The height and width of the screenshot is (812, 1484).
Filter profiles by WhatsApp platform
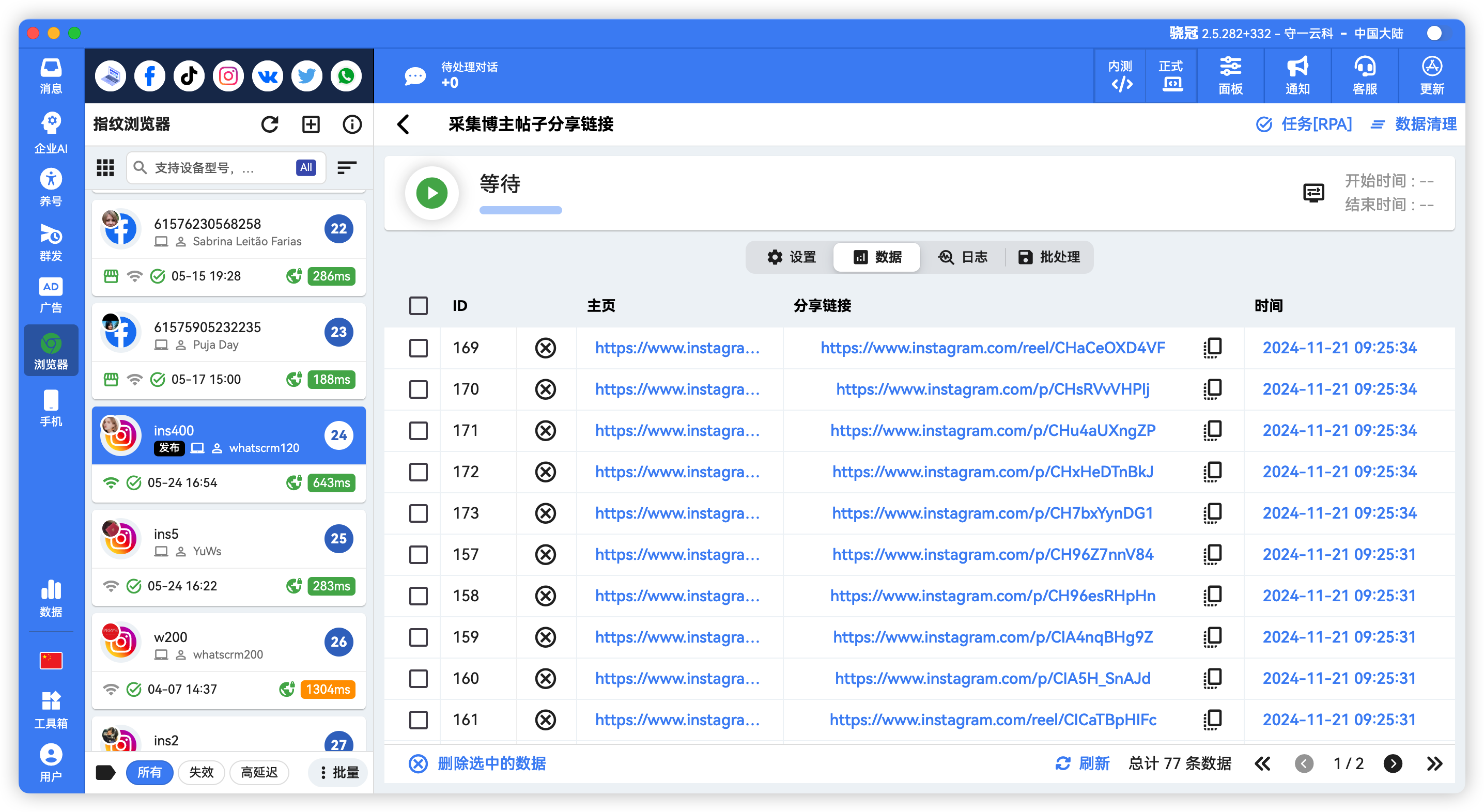click(x=346, y=75)
